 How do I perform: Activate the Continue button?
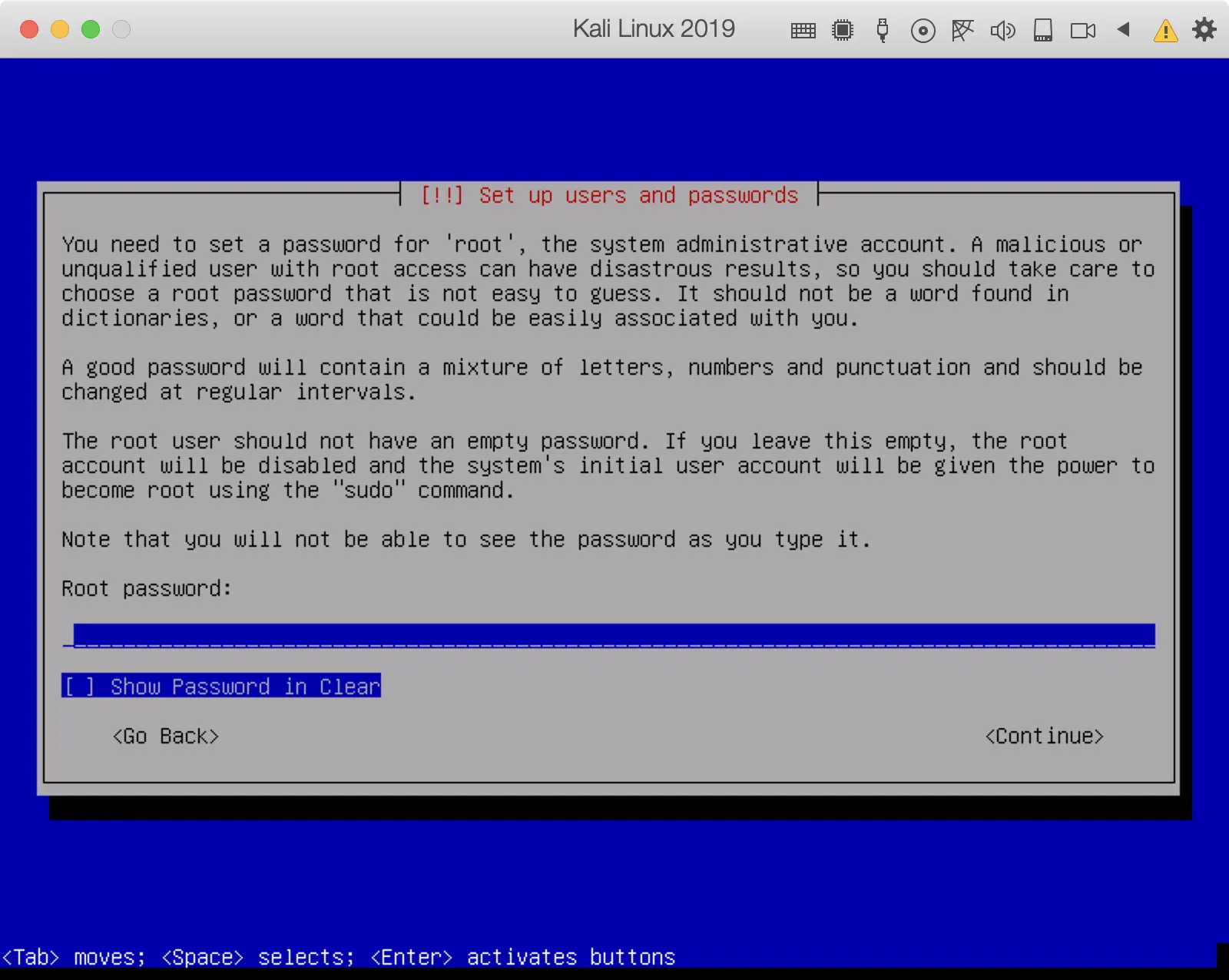pyautogui.click(x=1045, y=736)
